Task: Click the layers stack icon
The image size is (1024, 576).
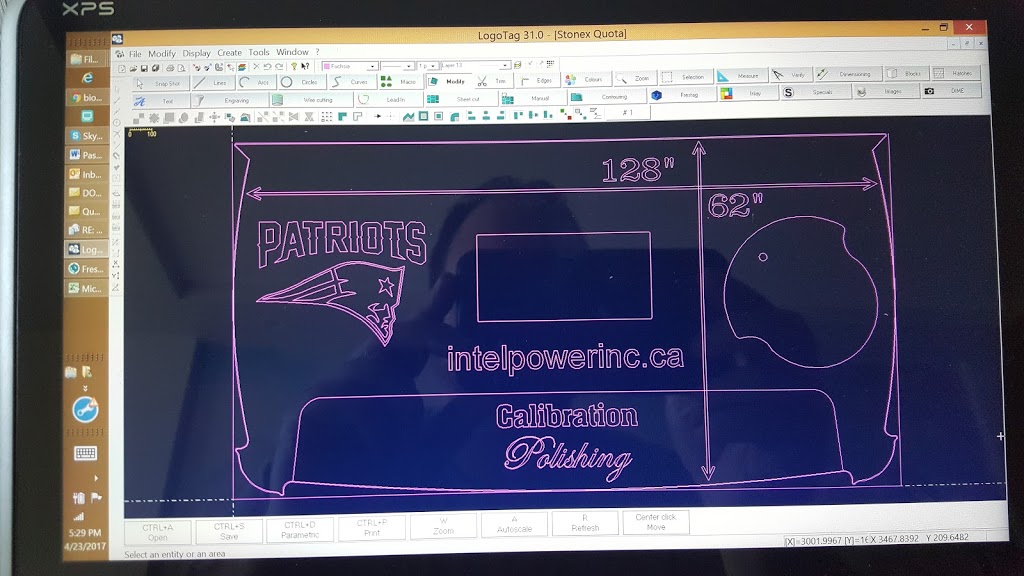Action: click(x=242, y=67)
